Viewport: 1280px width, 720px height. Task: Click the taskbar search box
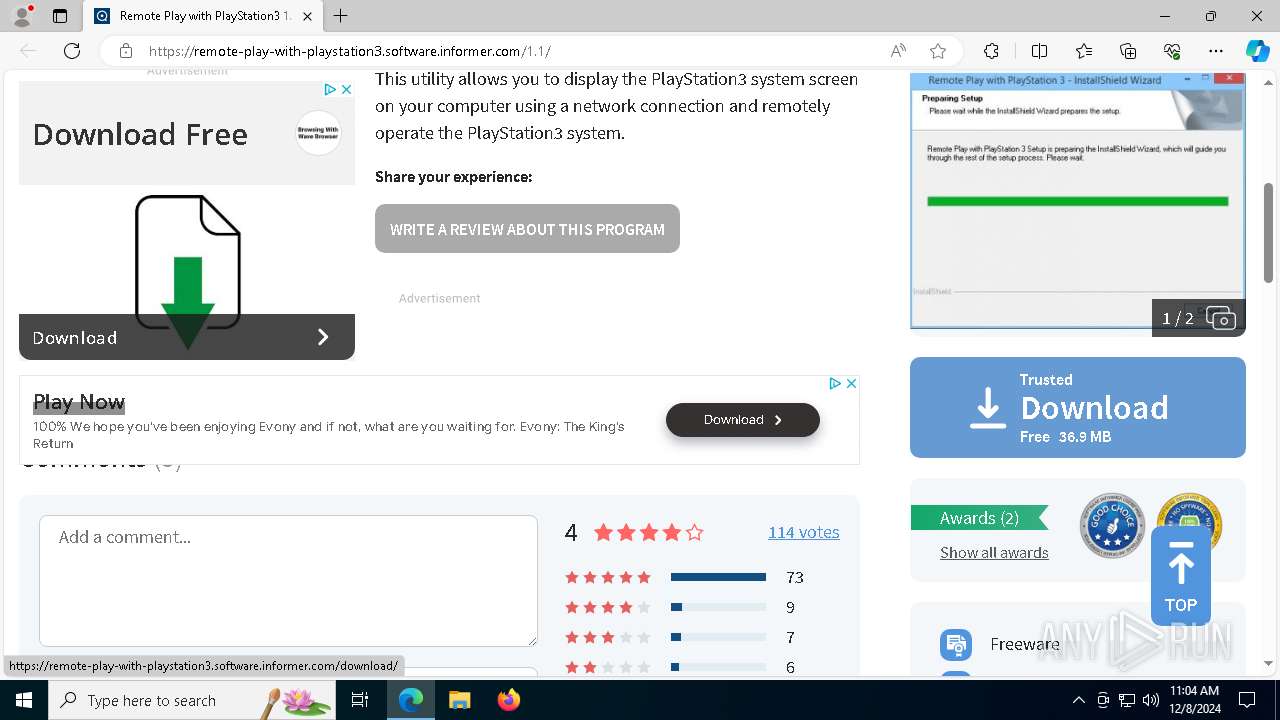192,700
